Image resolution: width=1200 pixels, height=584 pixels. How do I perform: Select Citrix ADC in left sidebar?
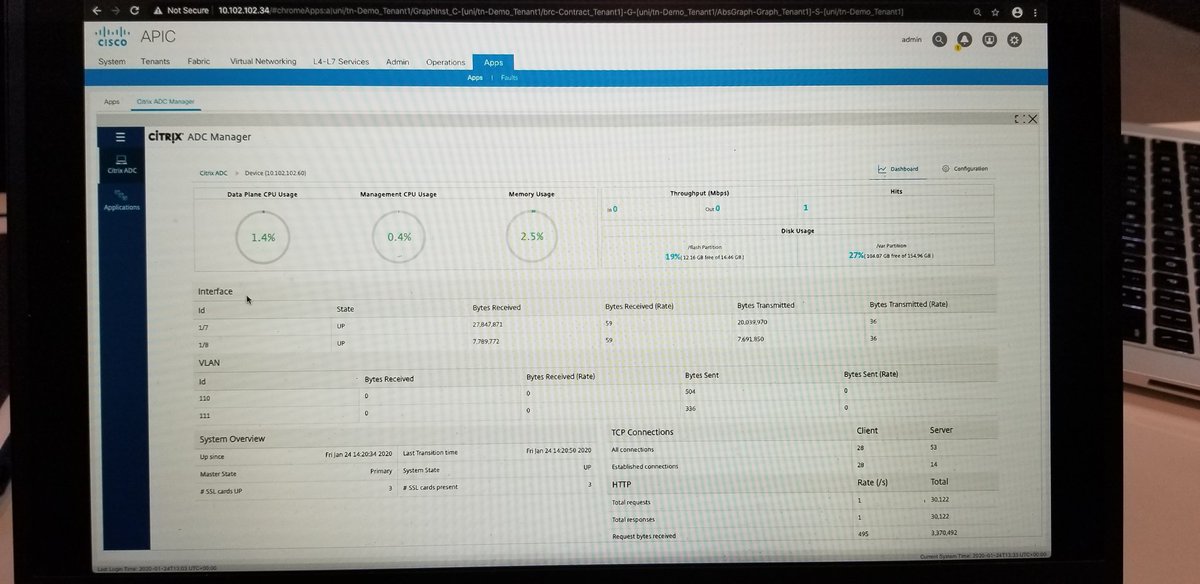coord(121,165)
